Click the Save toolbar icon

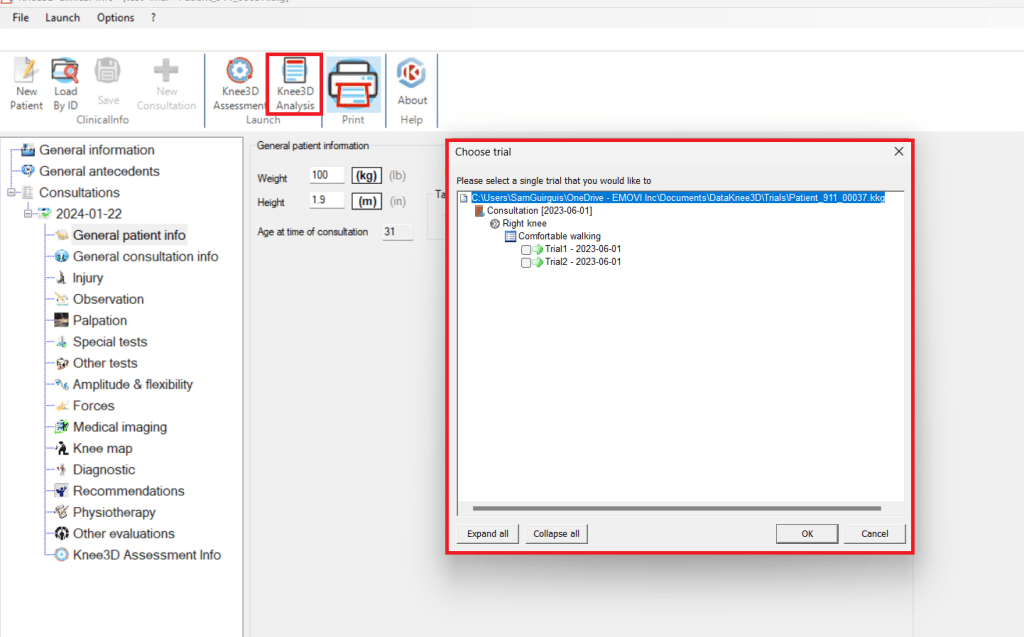pos(108,82)
